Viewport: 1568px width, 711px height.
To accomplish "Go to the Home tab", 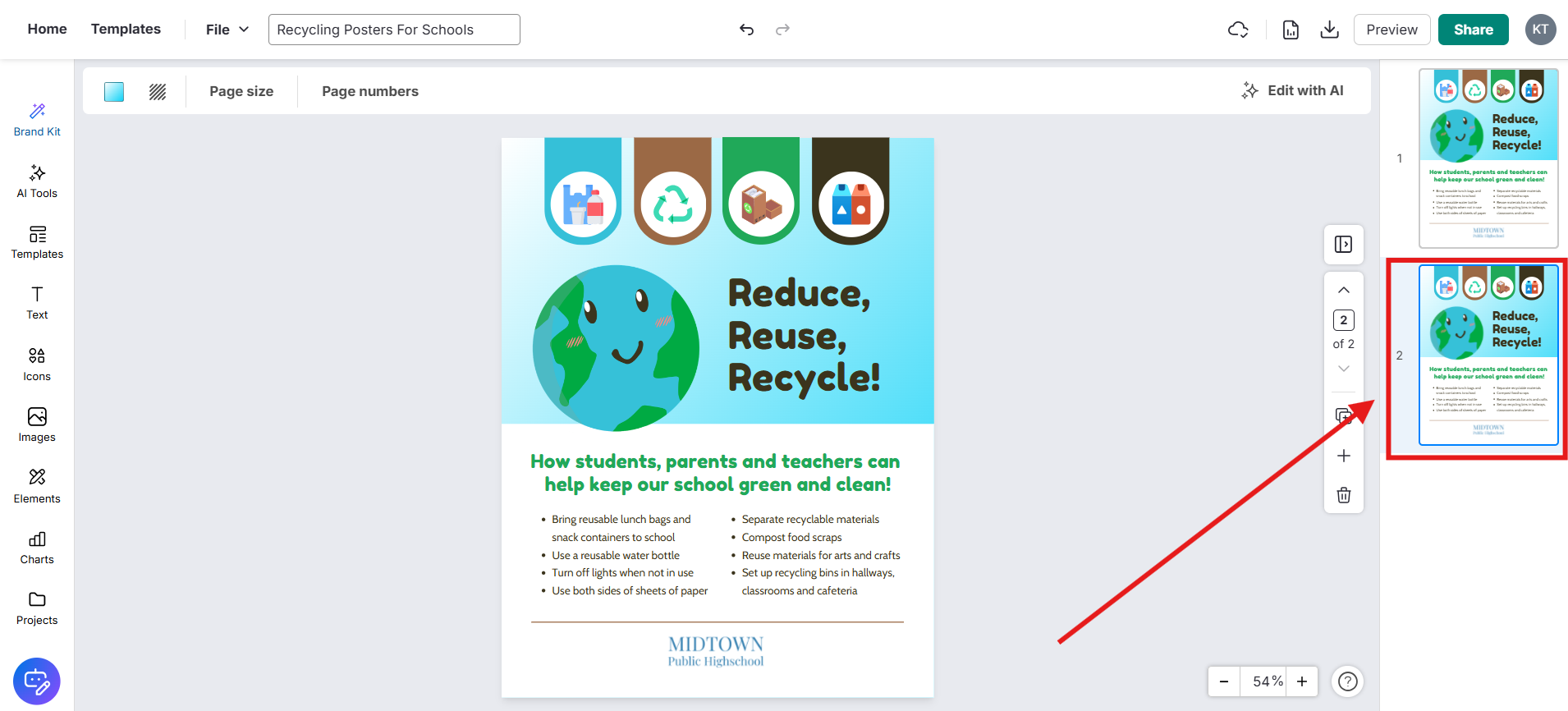I will (x=47, y=30).
